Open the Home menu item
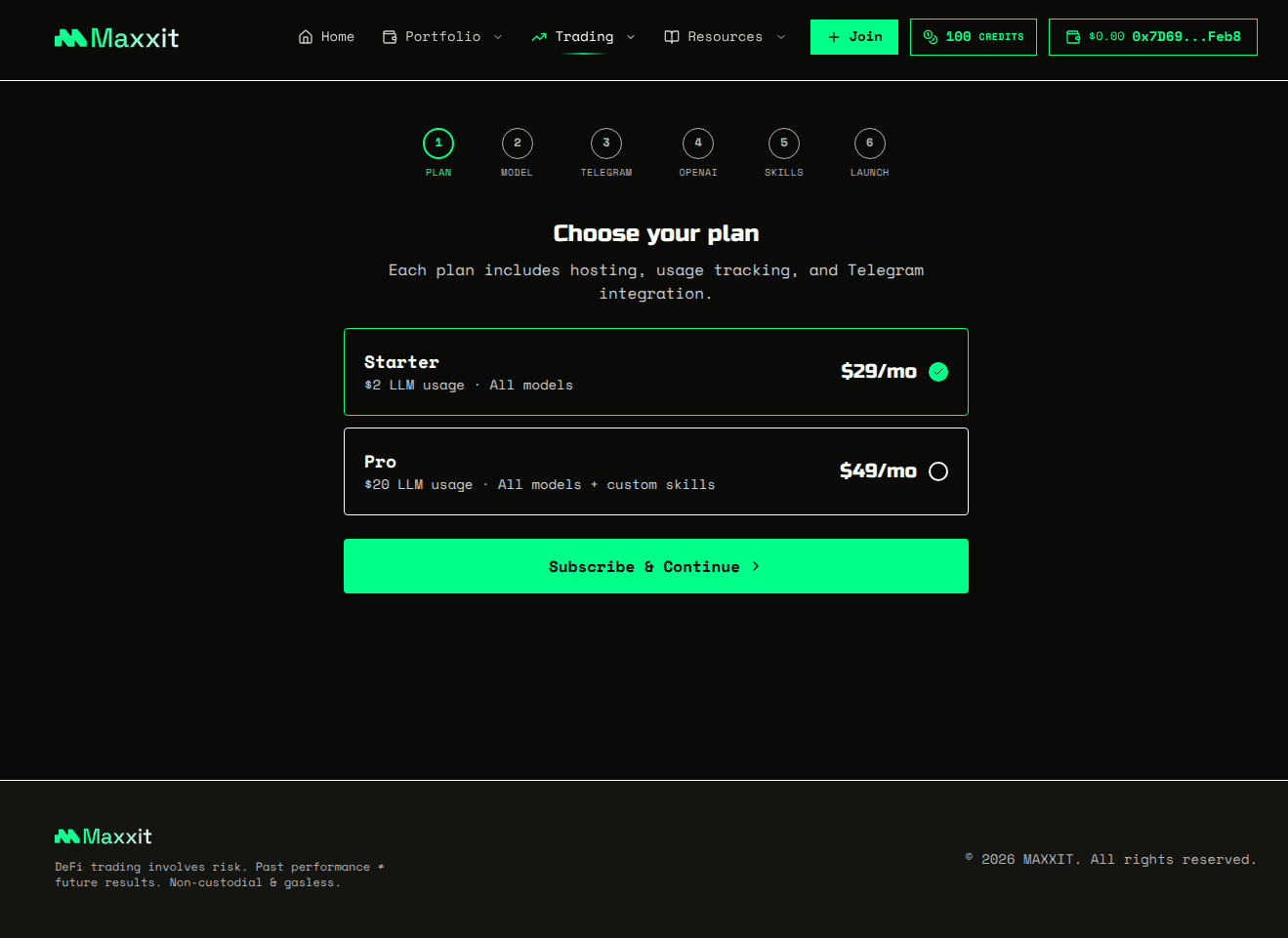 (x=337, y=37)
